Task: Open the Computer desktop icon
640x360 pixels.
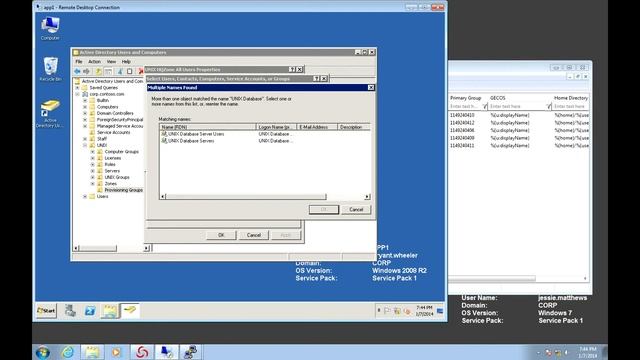Action: coord(50,28)
